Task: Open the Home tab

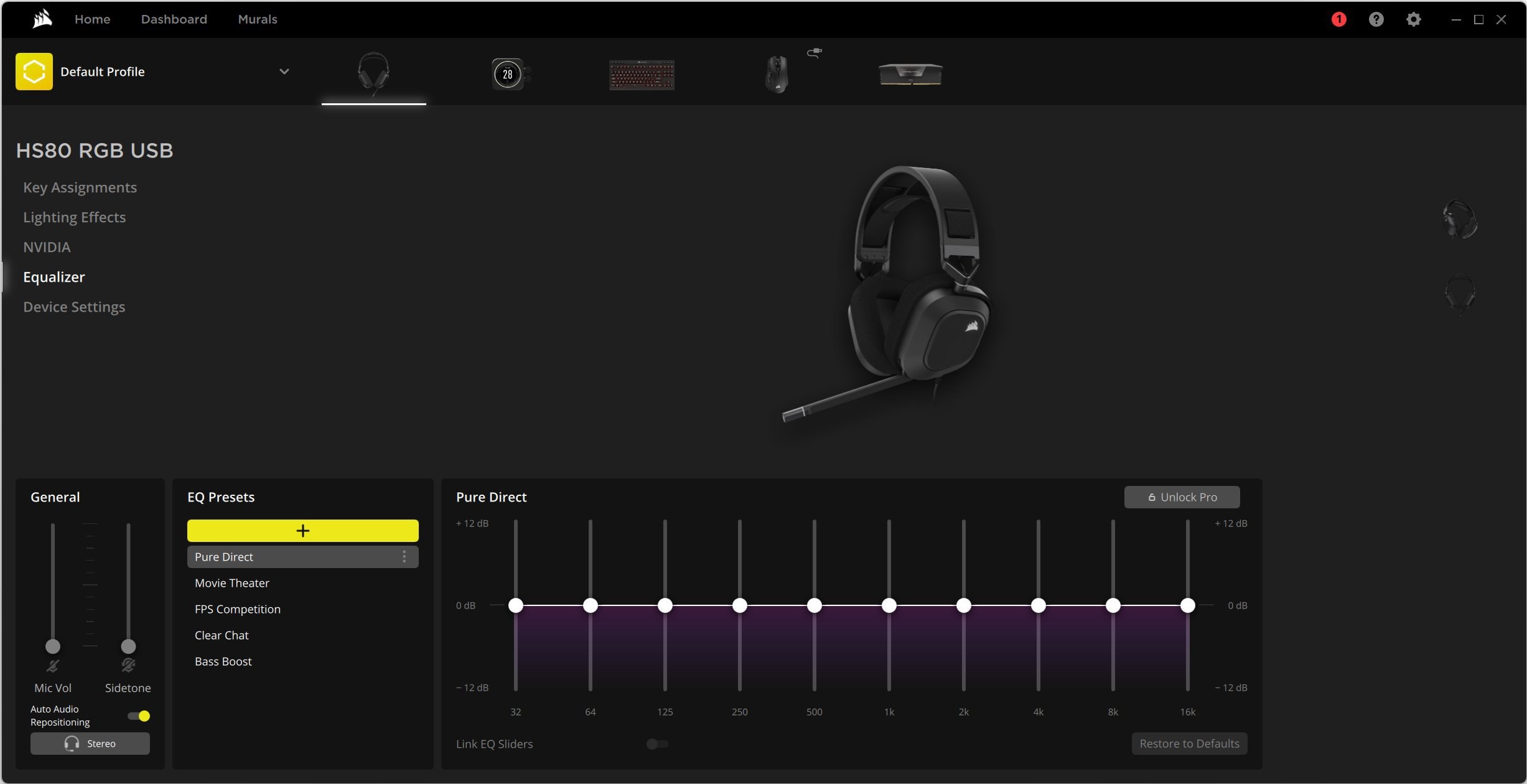Action: (x=92, y=19)
